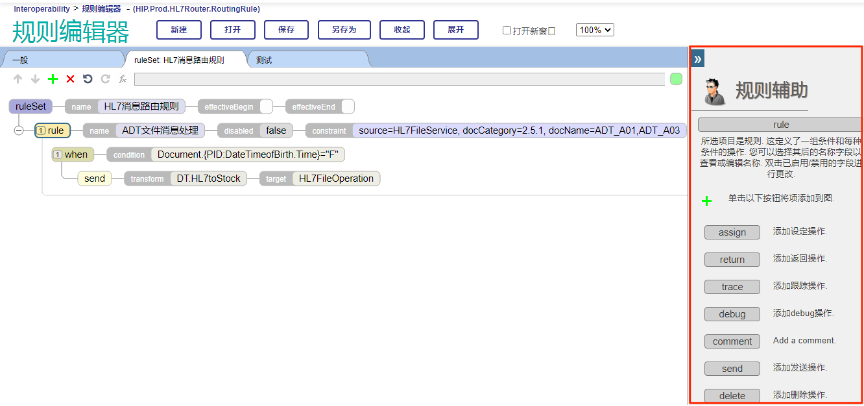Click the fx expression editor icon

[x=122, y=79]
